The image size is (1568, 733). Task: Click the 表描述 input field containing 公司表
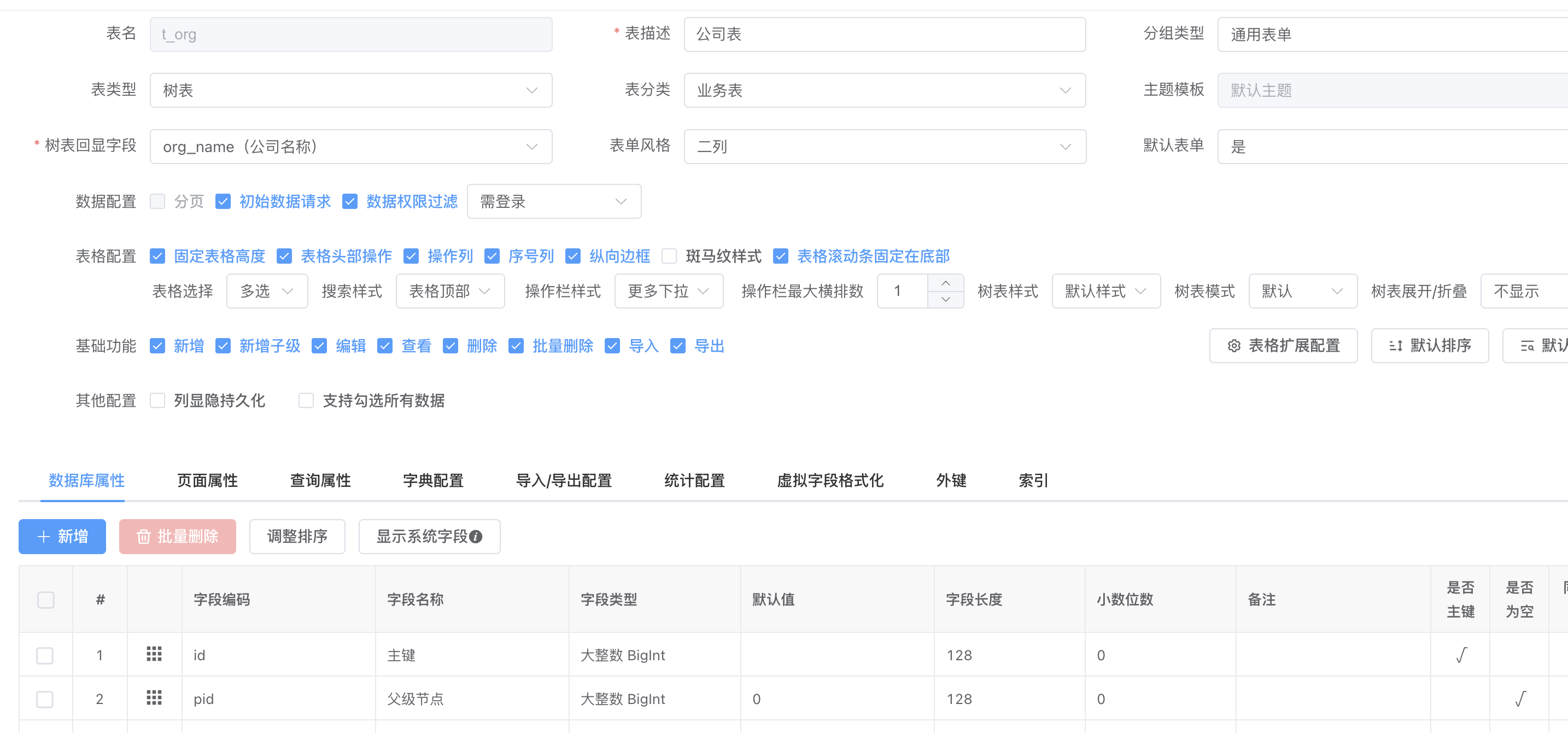tap(884, 34)
